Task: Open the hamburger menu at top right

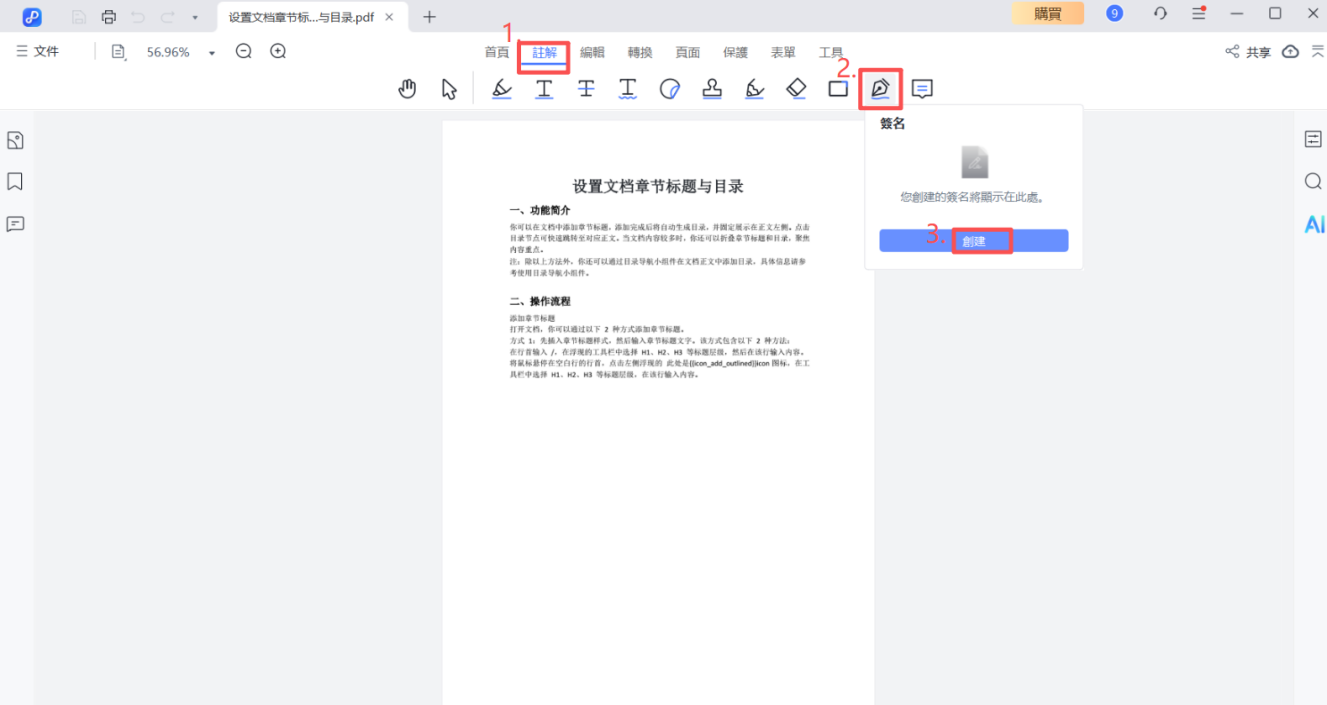Action: 1197,15
